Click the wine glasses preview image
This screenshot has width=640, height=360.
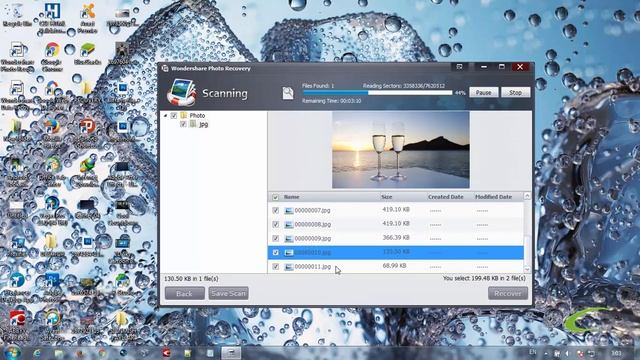pos(401,150)
